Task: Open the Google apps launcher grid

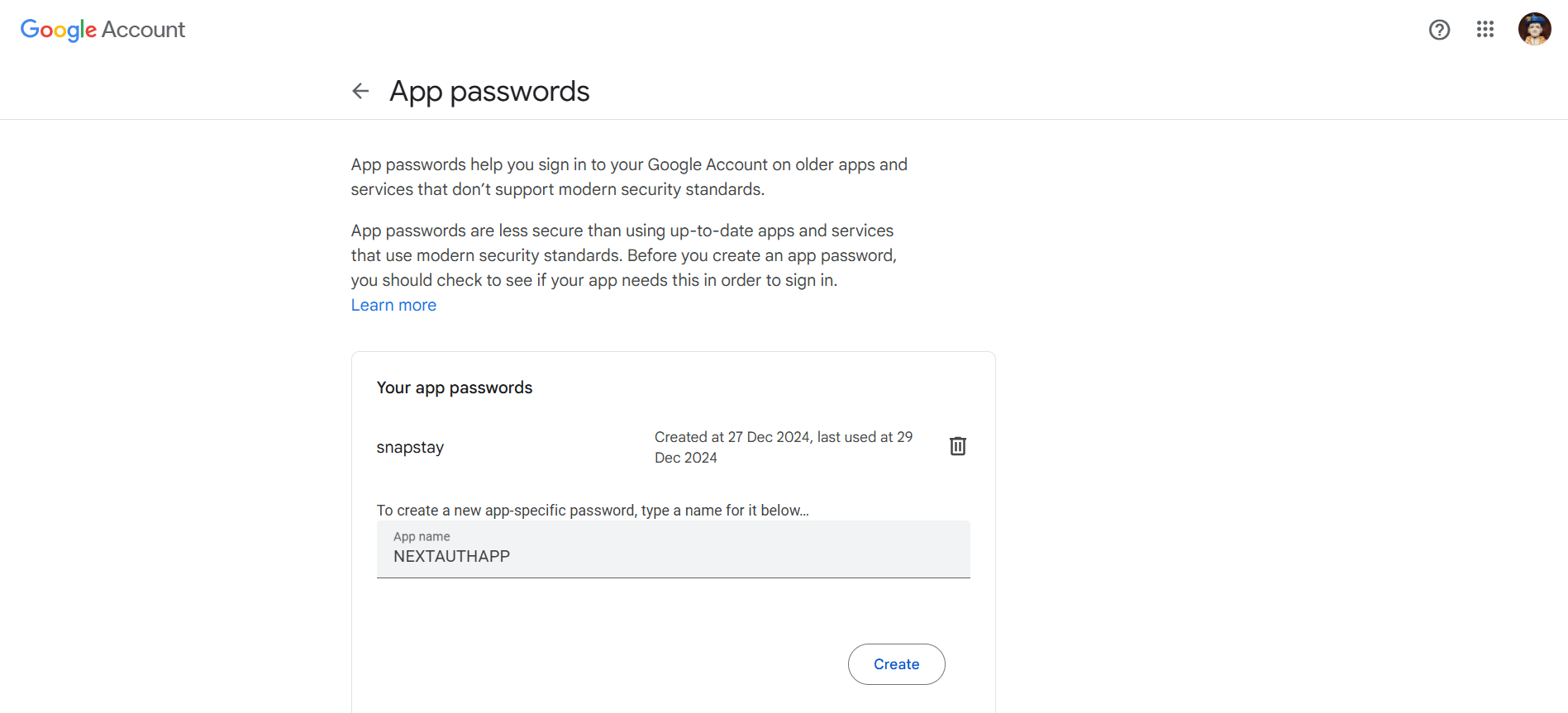Action: pos(1485,30)
